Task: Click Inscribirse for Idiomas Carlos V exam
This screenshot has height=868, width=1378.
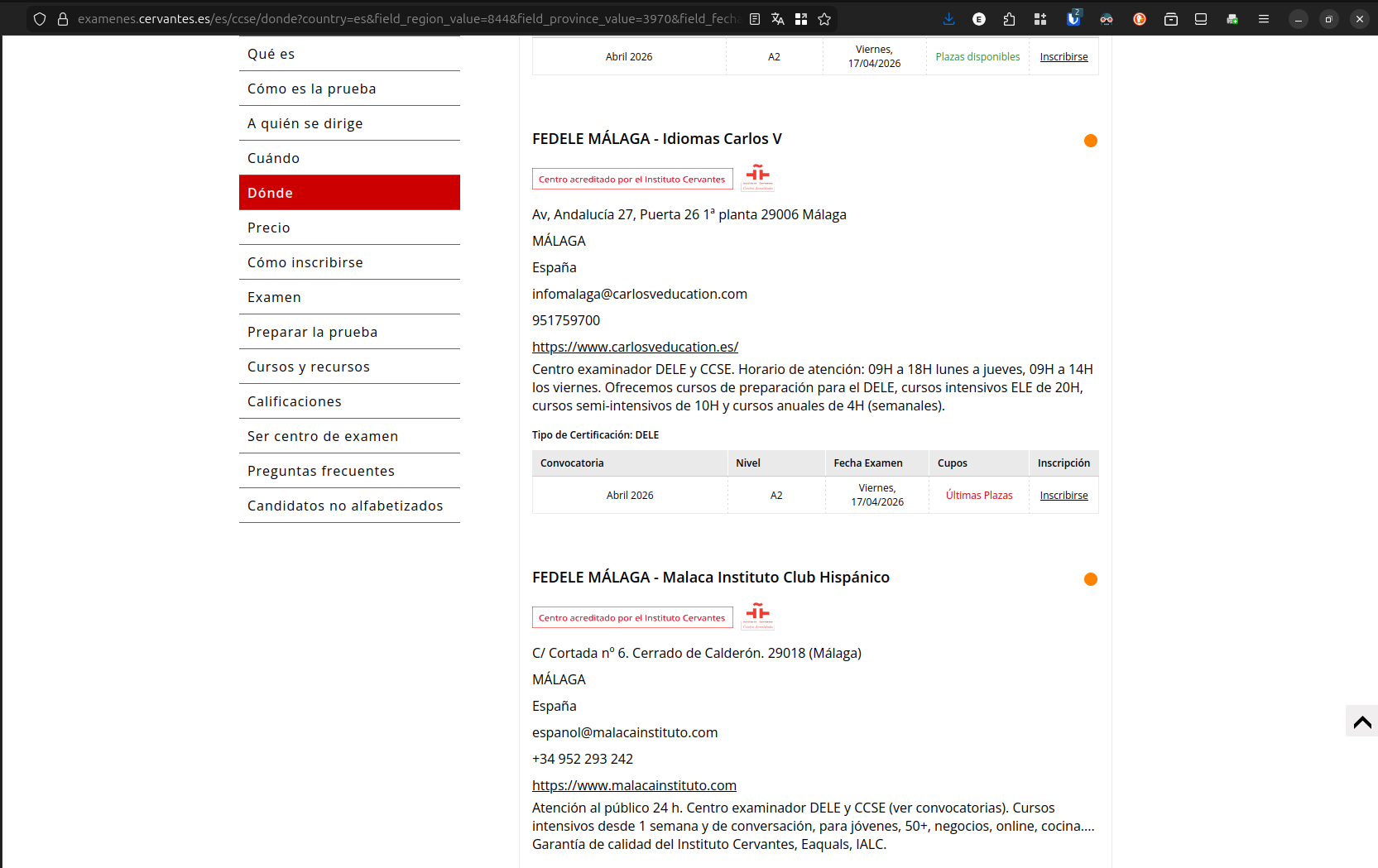Action: (1064, 495)
